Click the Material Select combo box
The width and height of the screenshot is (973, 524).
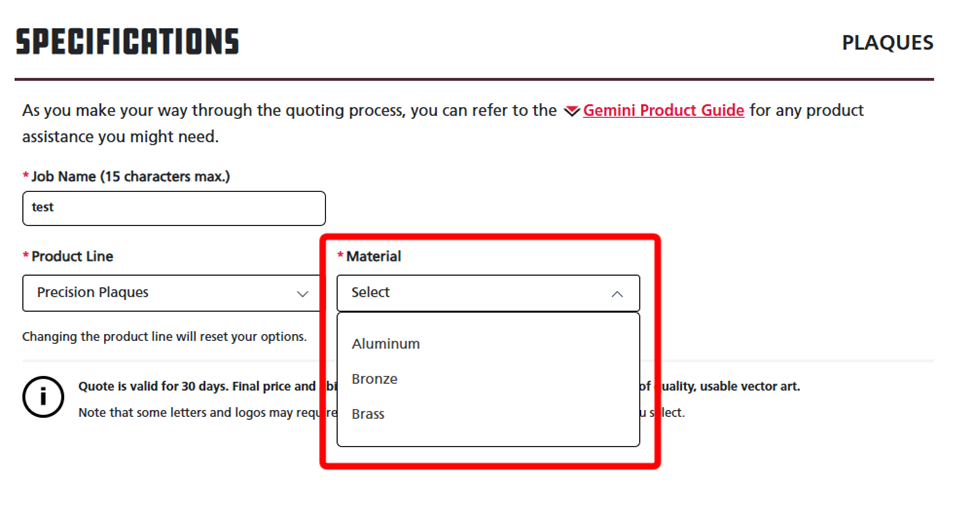[475, 293]
